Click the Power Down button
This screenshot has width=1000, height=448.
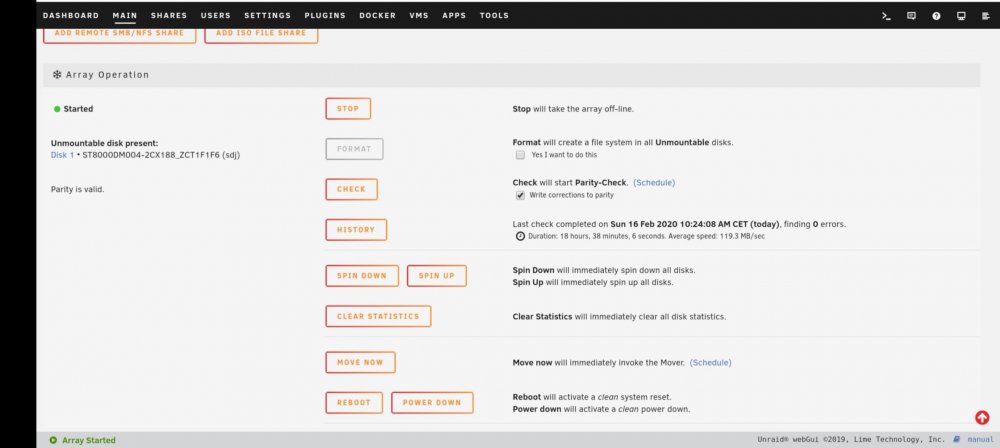432,403
